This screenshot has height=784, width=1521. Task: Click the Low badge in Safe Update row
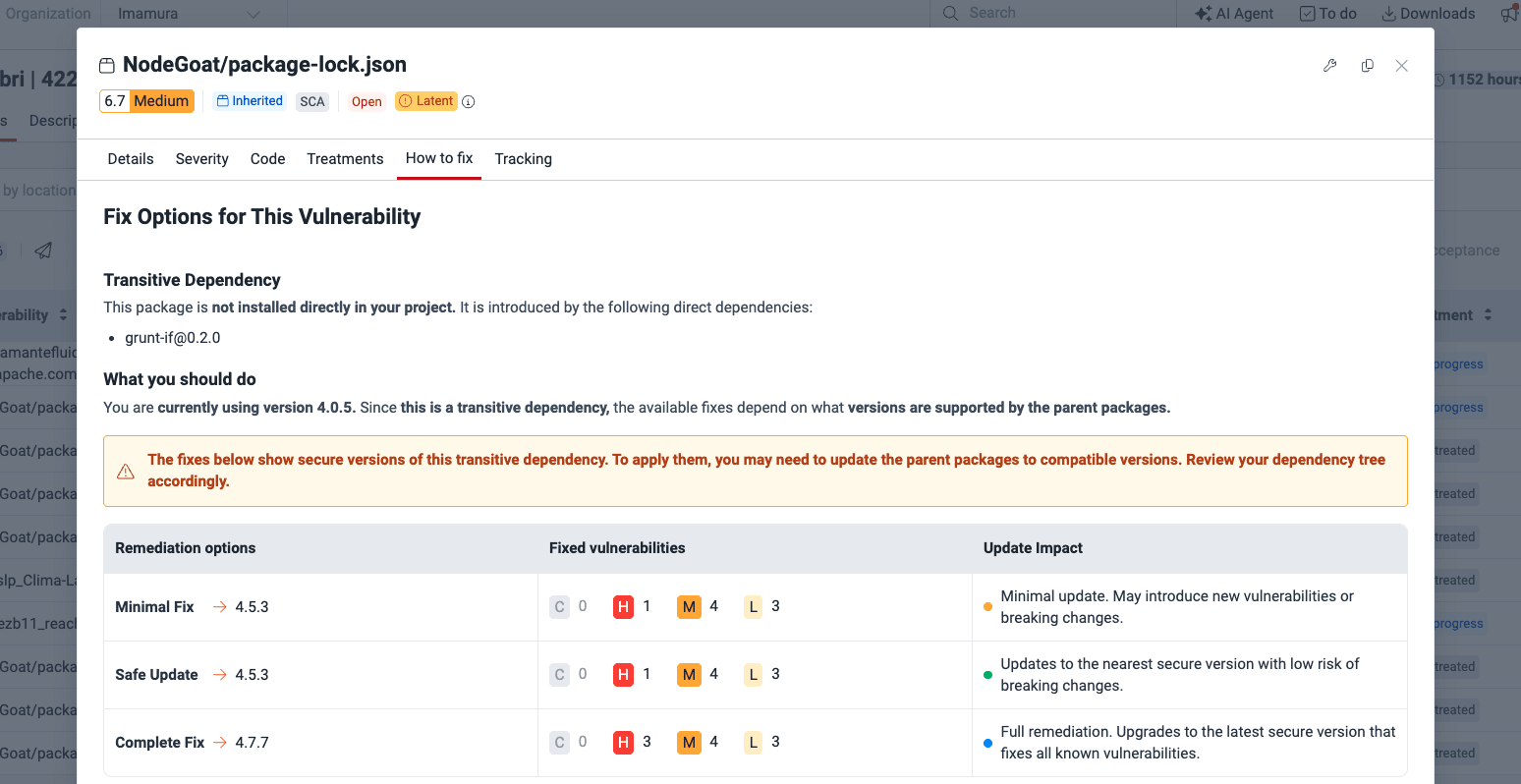pyautogui.click(x=754, y=675)
